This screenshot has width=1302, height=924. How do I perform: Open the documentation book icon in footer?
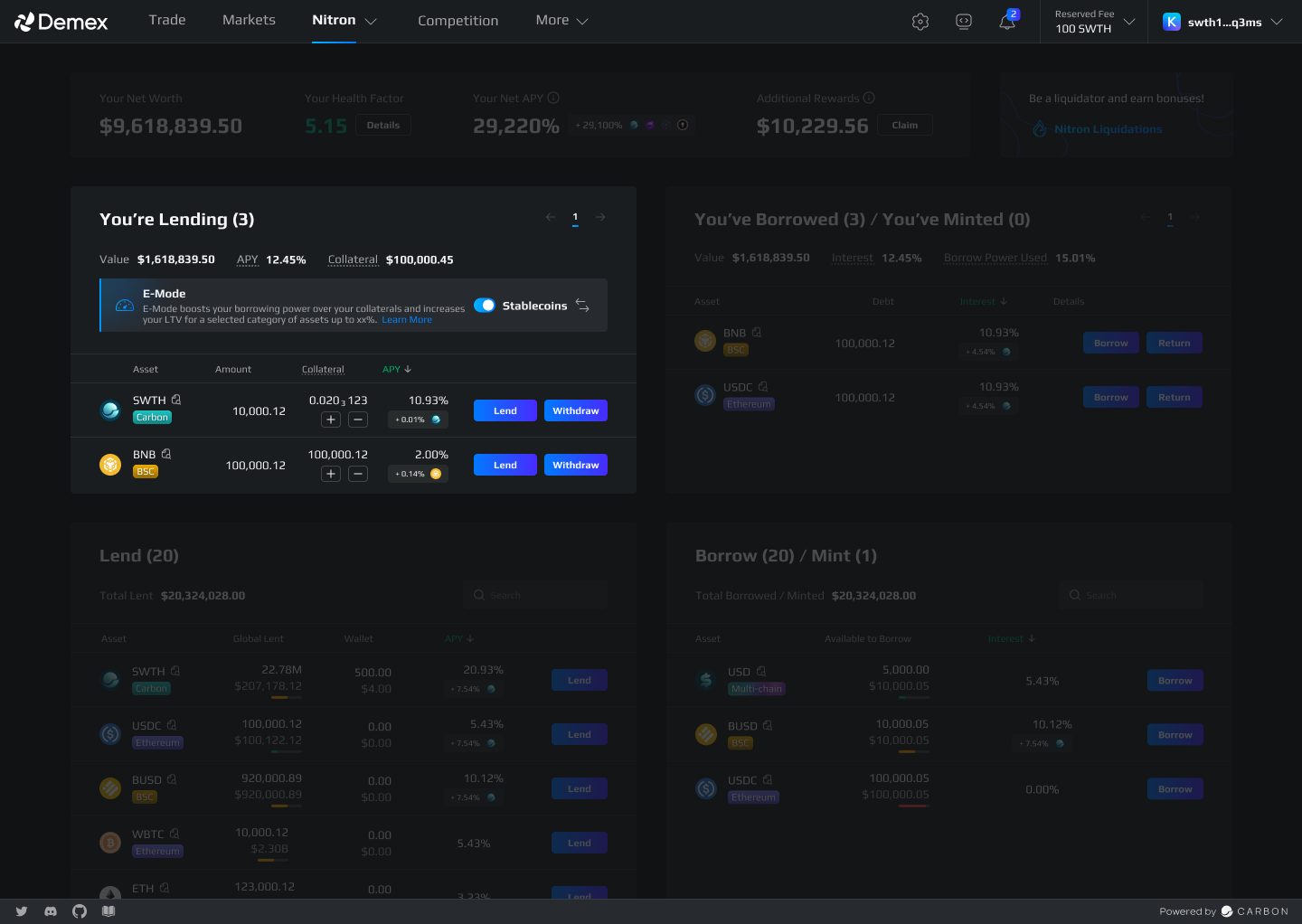[108, 911]
